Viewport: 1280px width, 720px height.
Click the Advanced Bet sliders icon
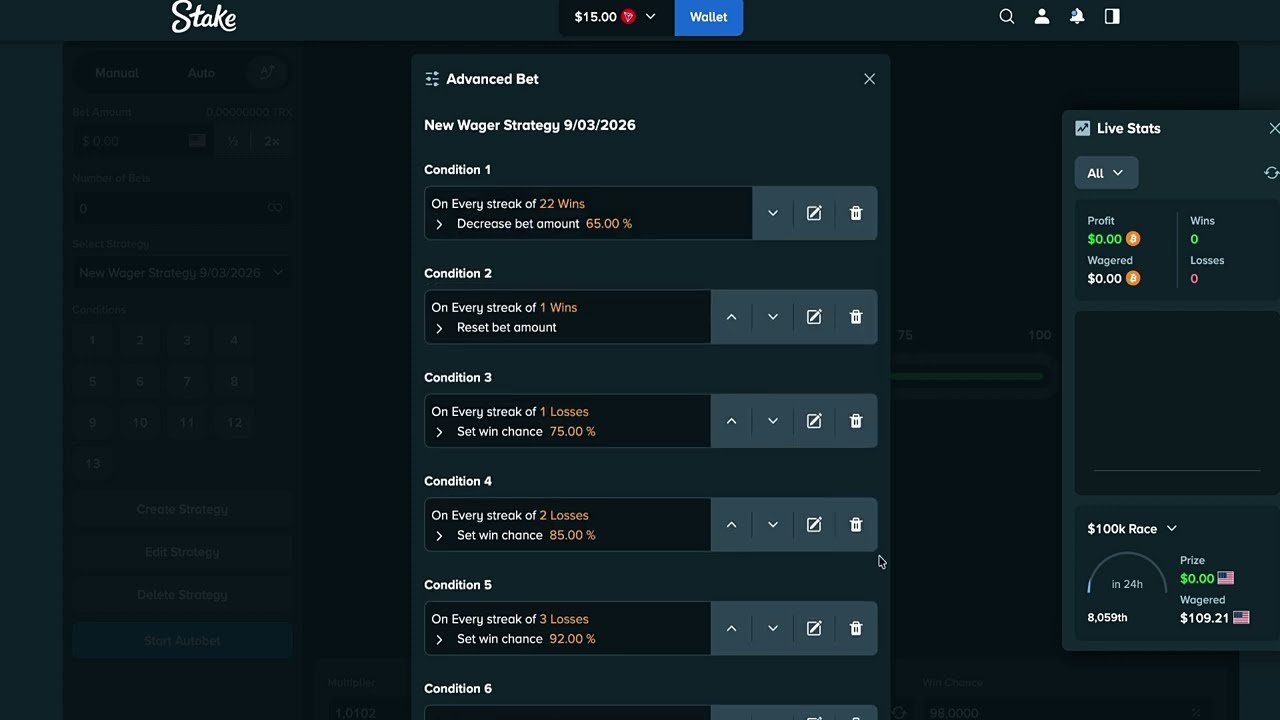pos(432,79)
